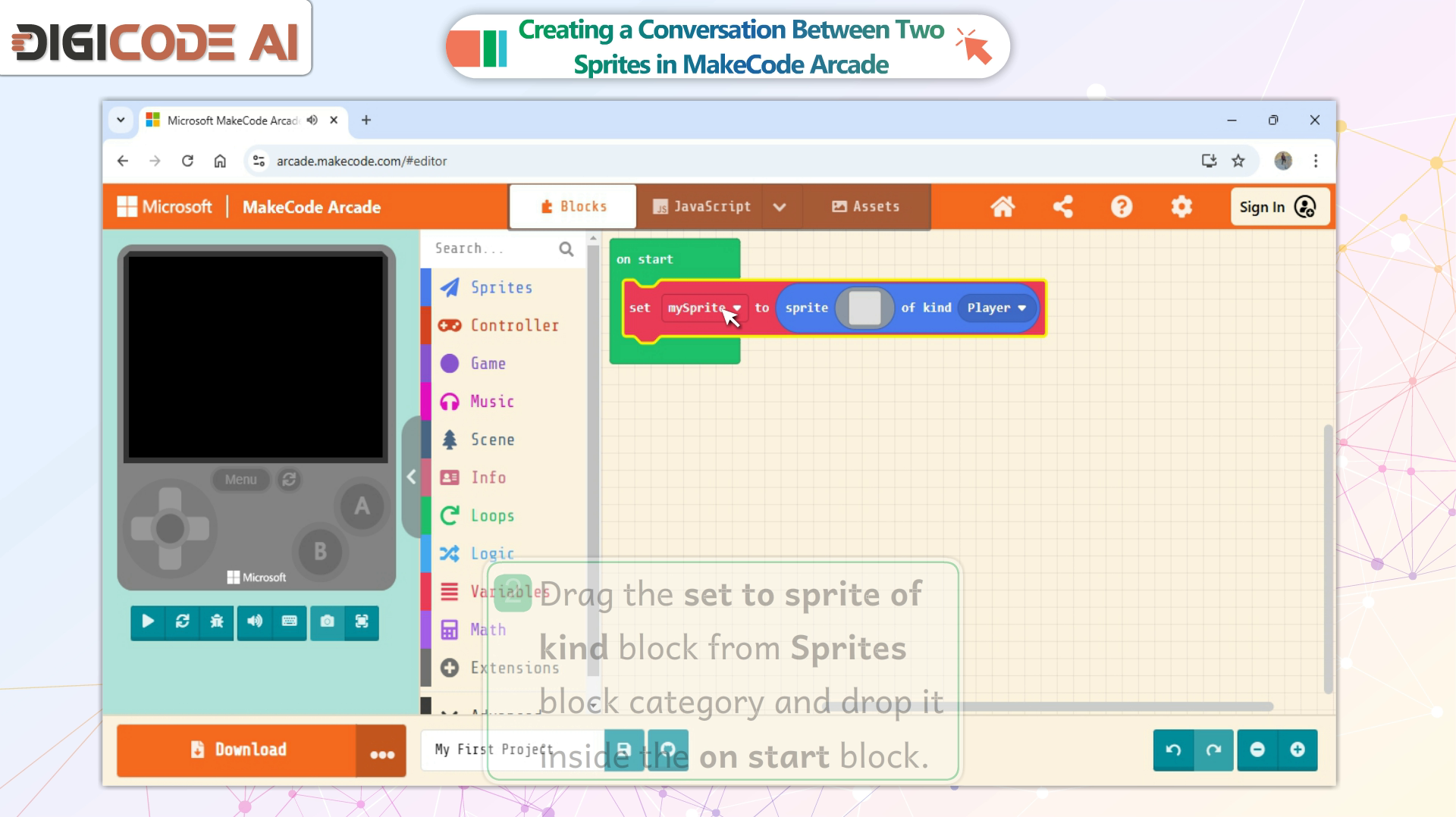Open the Chrome profile avatar

[1283, 161]
